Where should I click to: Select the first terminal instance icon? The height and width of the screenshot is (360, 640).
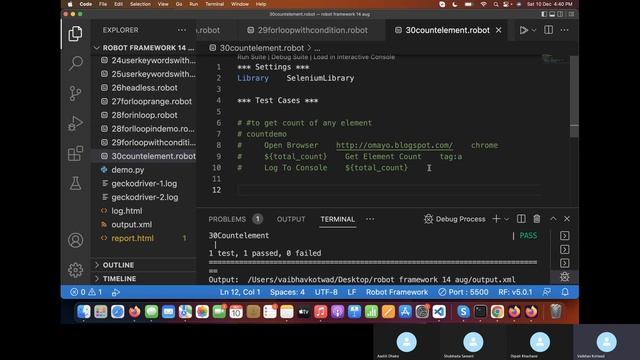coord(564,236)
